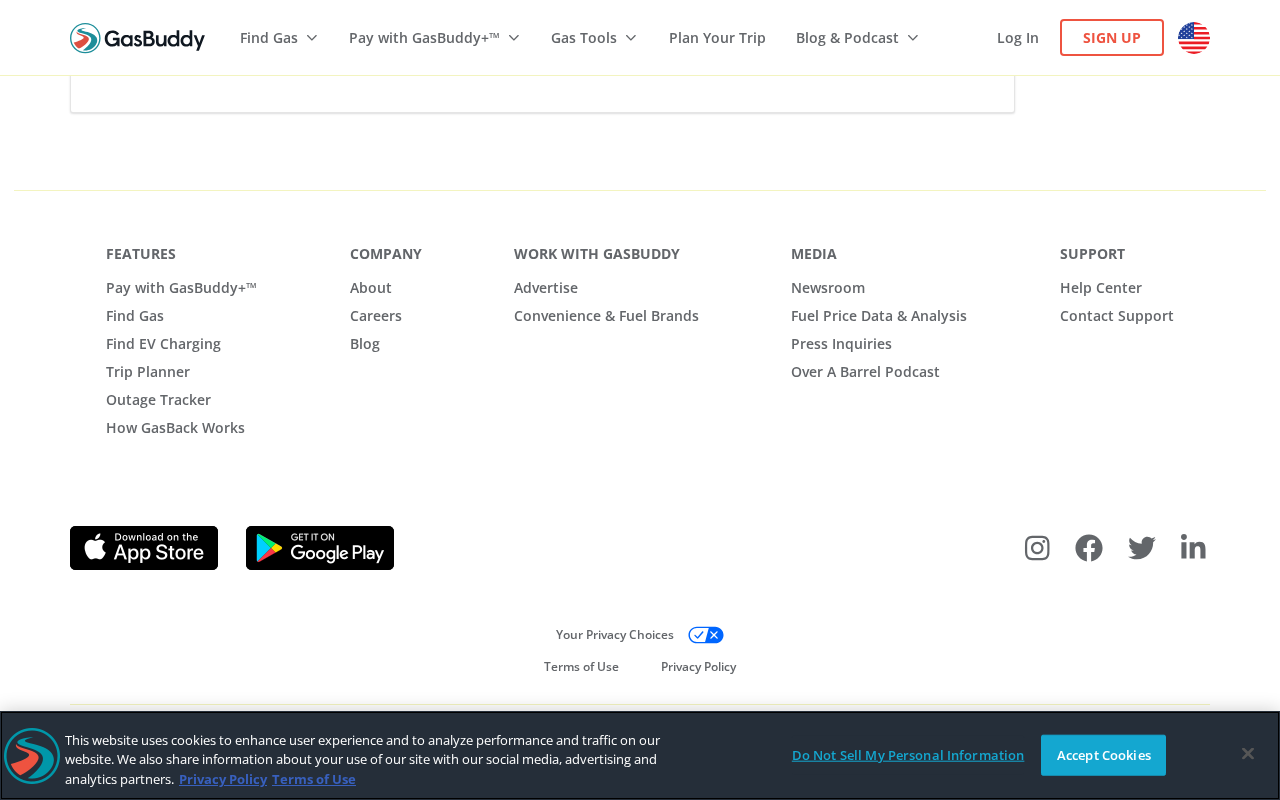The width and height of the screenshot is (1280, 800).
Task: Open footer Pay with GasBuddy+ link
Action: [181, 288]
